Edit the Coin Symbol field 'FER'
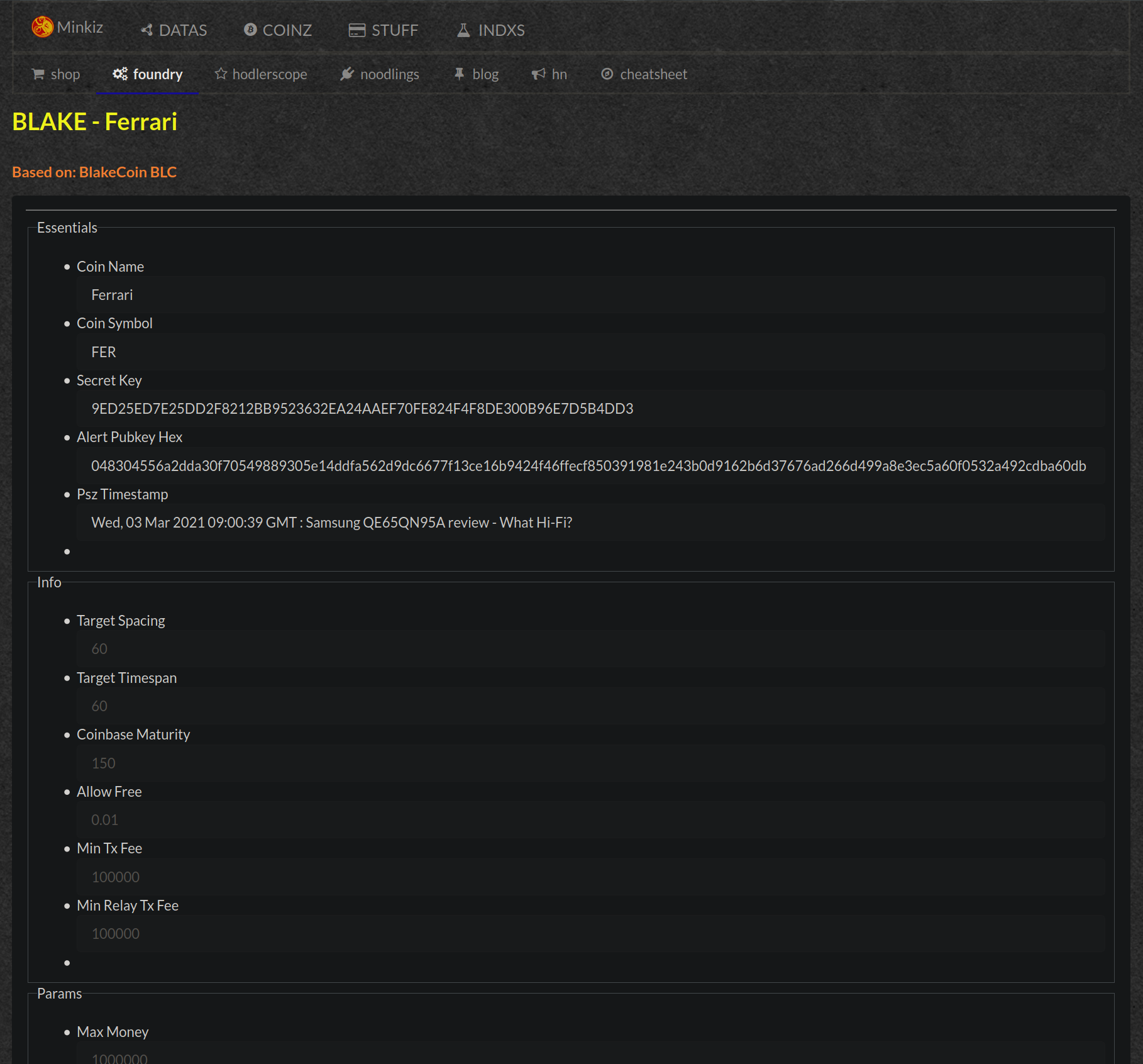 pos(590,352)
